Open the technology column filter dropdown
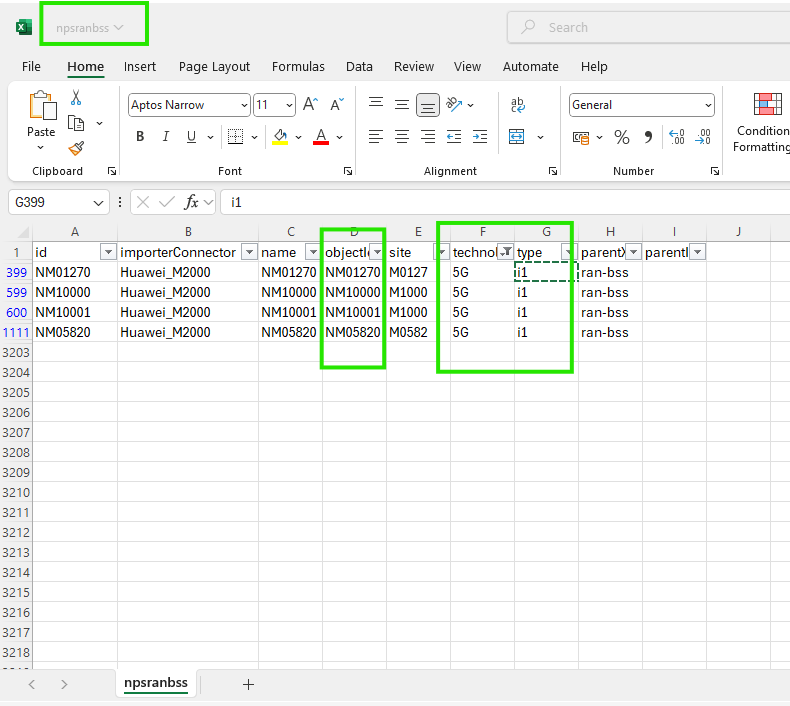Screen dimensions: 790x706 click(506, 252)
